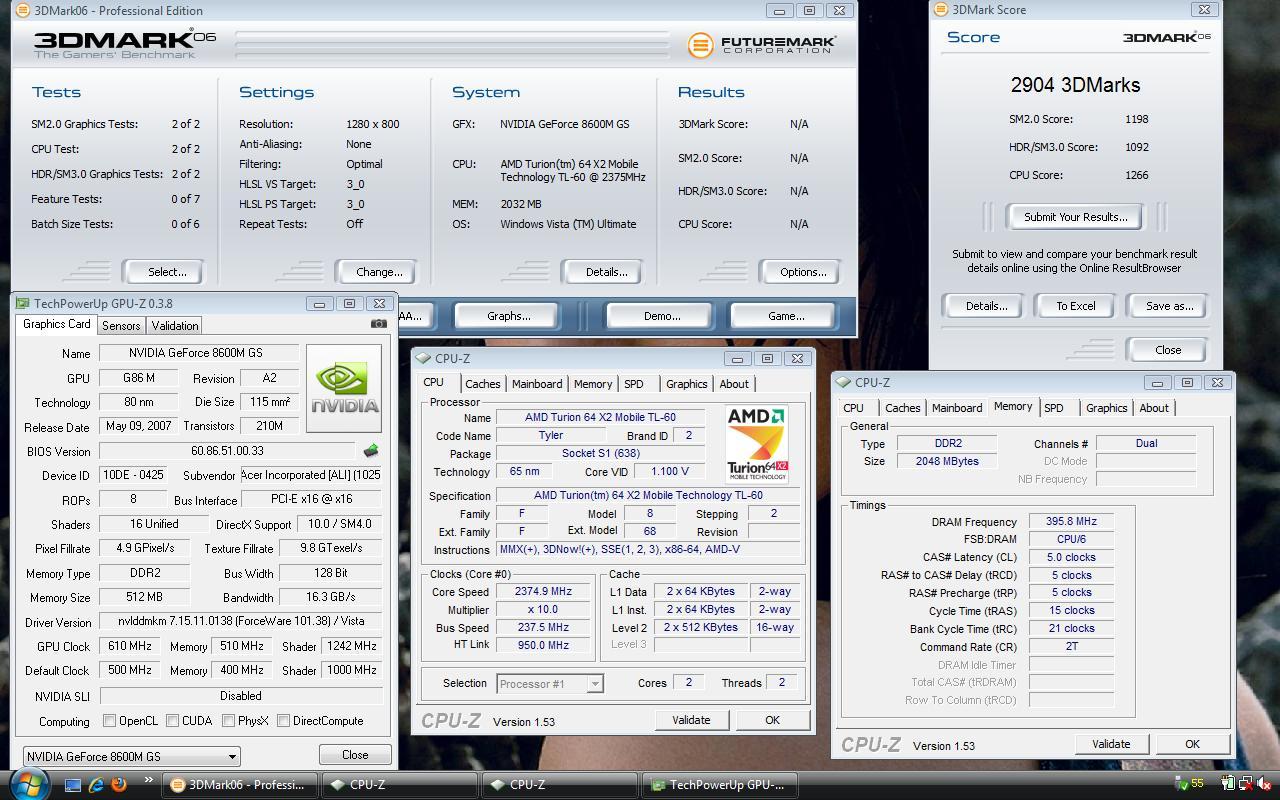Click the Graphs... button in 3DMark06
This screenshot has width=1280, height=800.
[x=508, y=316]
